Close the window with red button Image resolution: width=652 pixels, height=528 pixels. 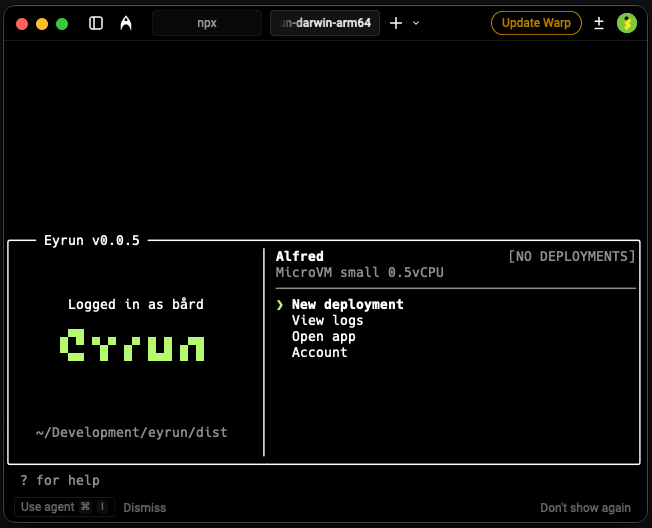pyautogui.click(x=22, y=24)
